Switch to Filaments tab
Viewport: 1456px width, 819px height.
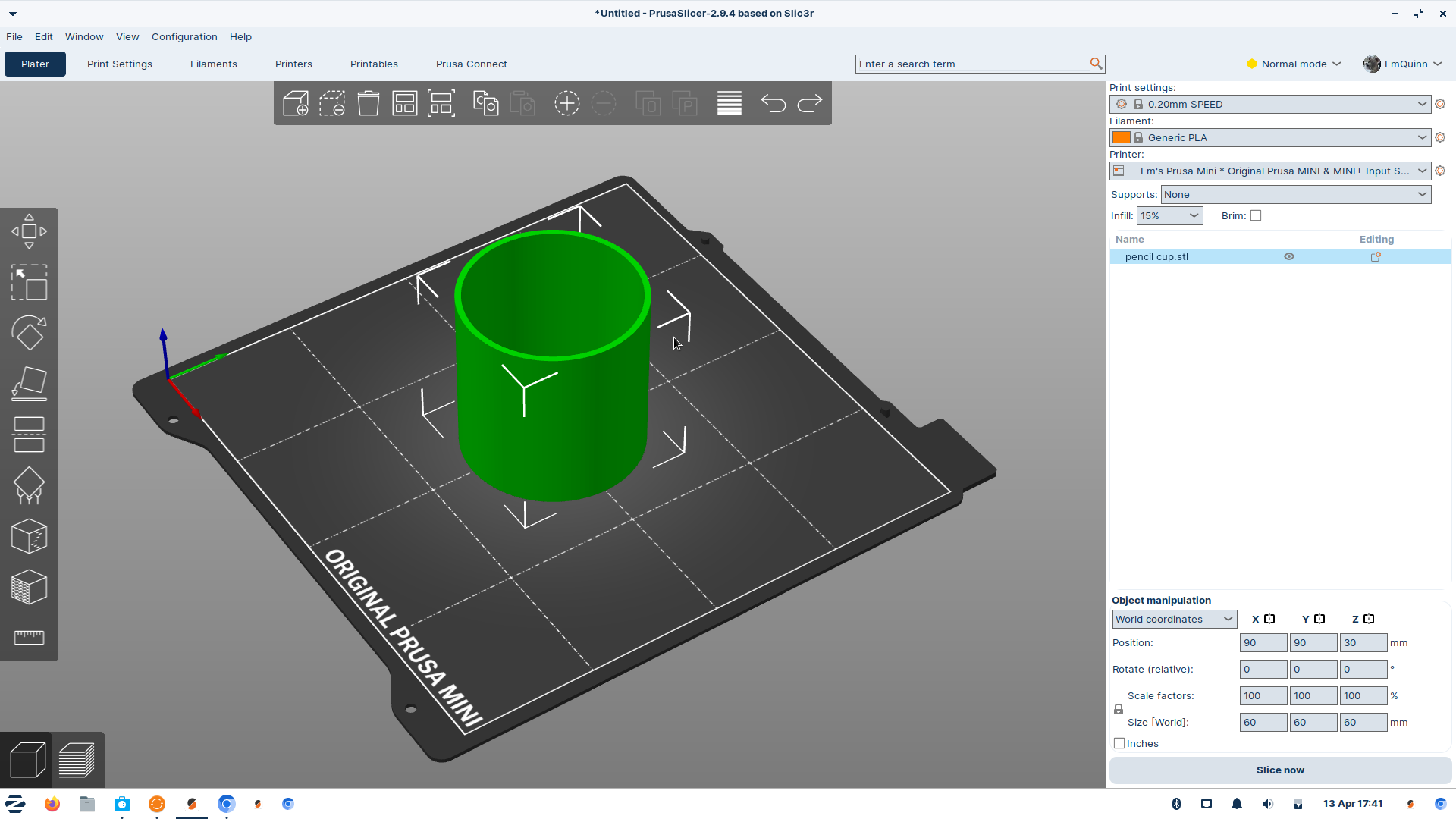(214, 64)
